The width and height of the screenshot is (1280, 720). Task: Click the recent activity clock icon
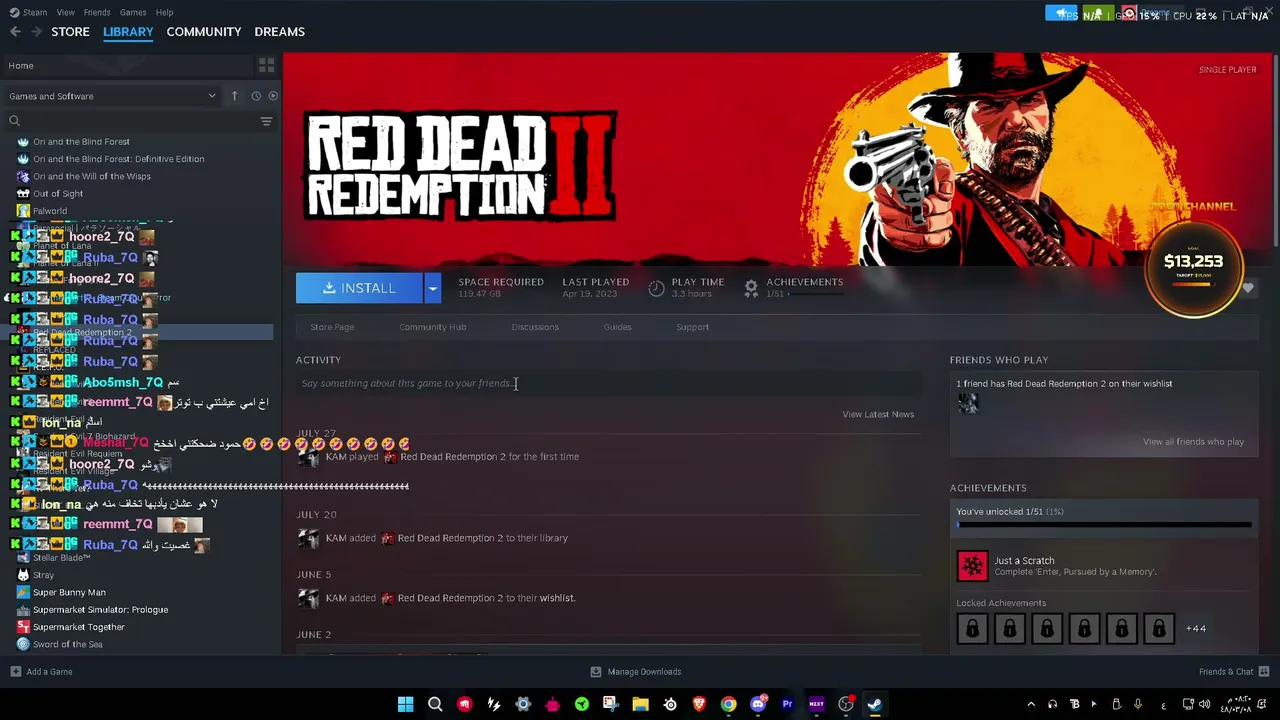[256, 96]
